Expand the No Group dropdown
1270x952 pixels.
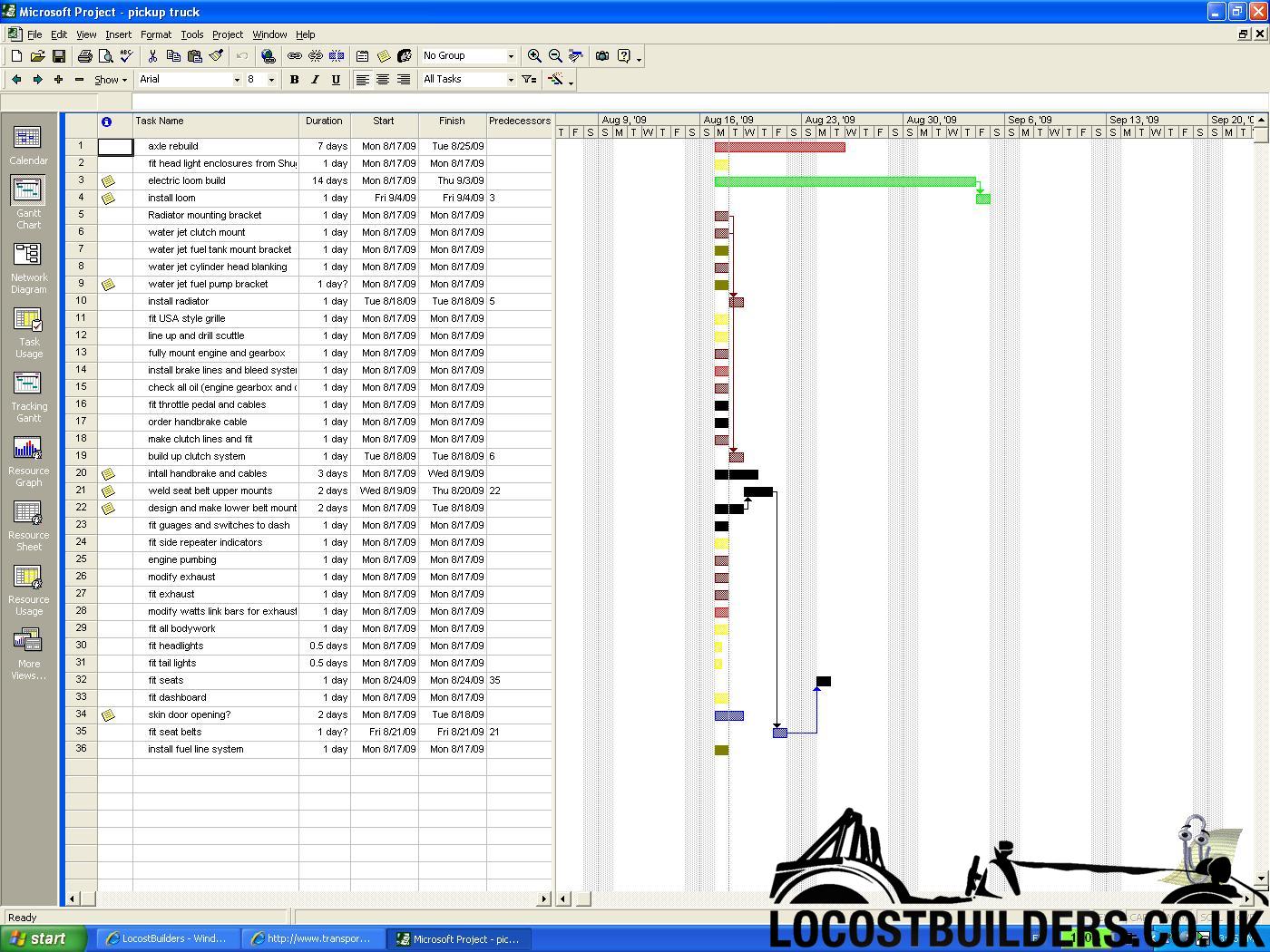tap(511, 56)
